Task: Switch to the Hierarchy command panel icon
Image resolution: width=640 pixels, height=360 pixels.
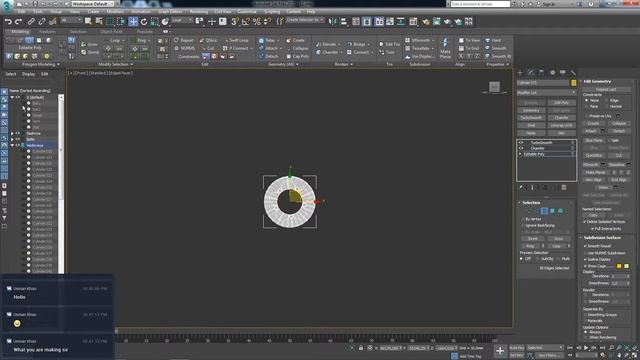Action: [541, 73]
